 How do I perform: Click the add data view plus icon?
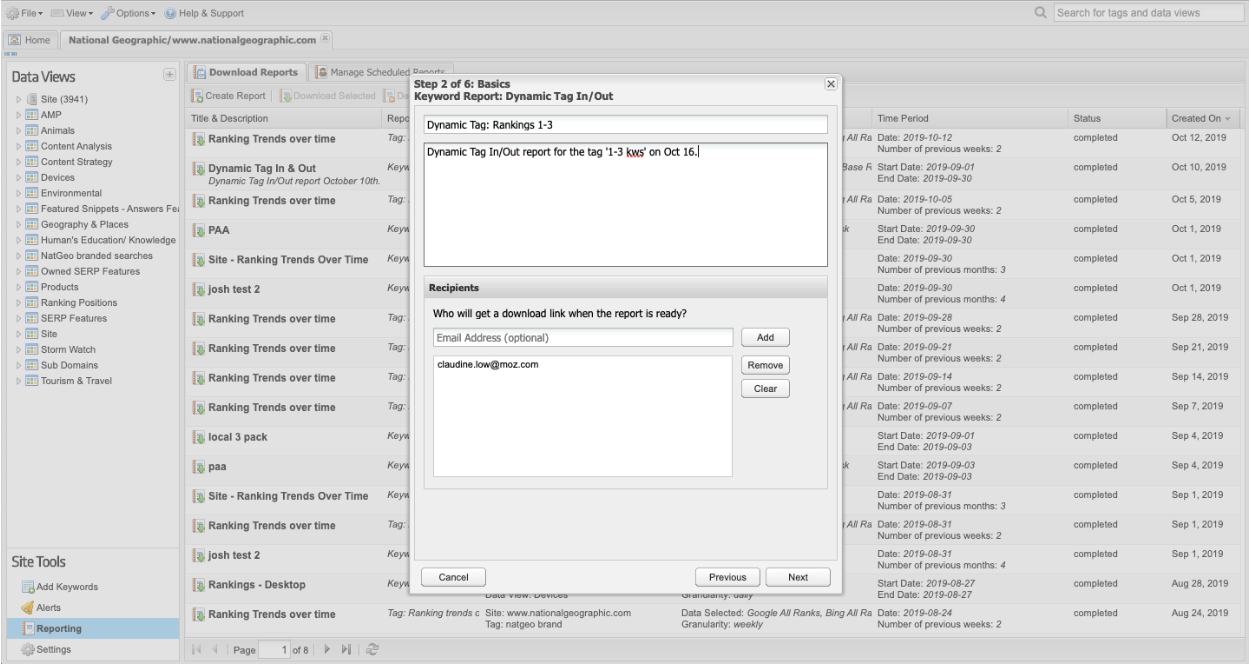[169, 76]
